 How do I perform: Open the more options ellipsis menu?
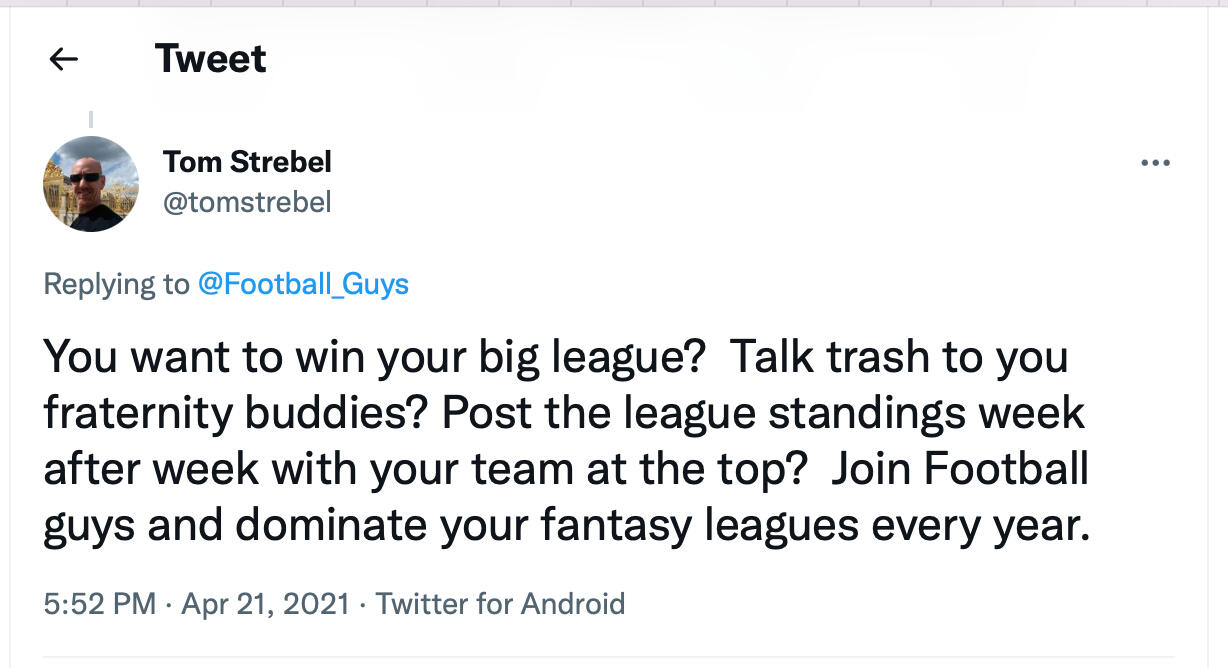tap(1155, 163)
